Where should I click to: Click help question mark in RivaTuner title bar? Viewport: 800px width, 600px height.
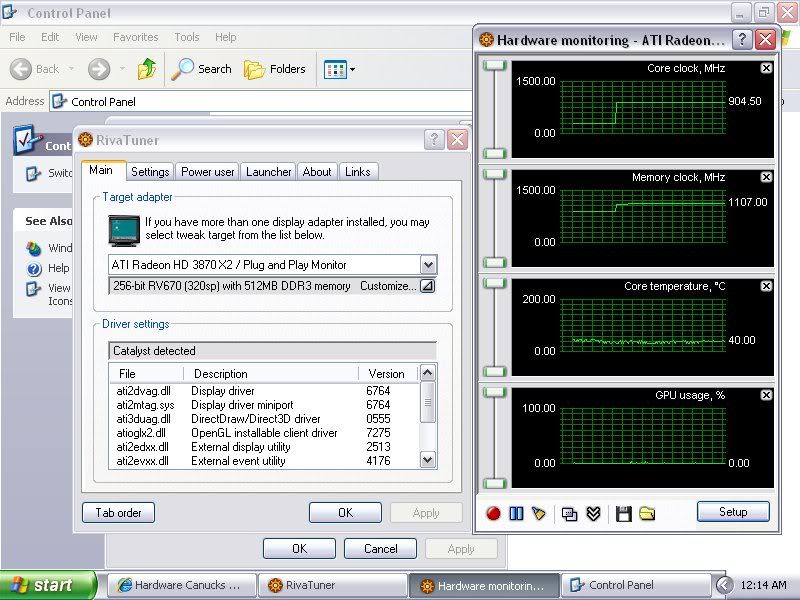click(x=434, y=139)
